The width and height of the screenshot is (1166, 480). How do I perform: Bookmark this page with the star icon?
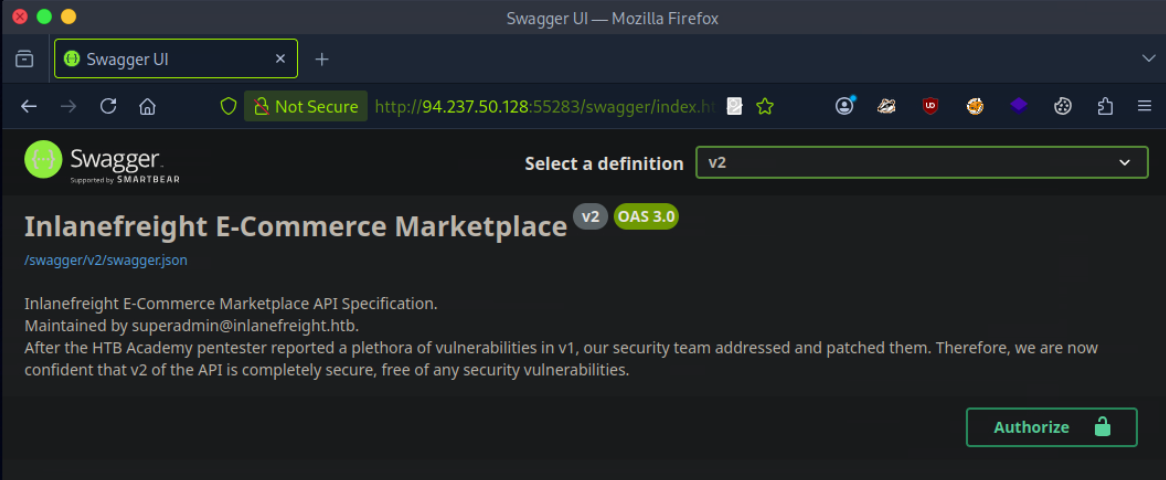tap(765, 106)
